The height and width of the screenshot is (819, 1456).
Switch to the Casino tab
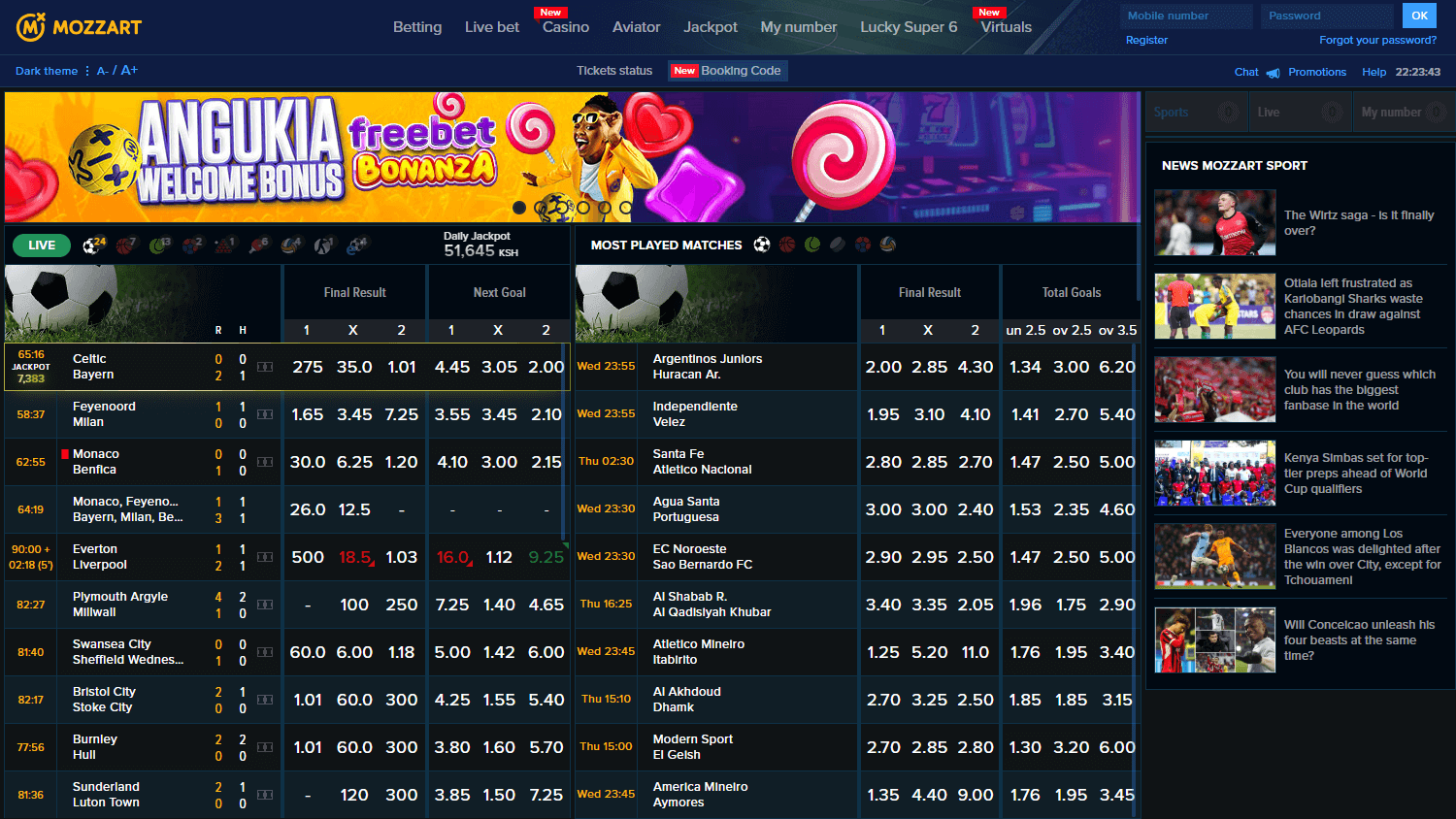coord(564,28)
